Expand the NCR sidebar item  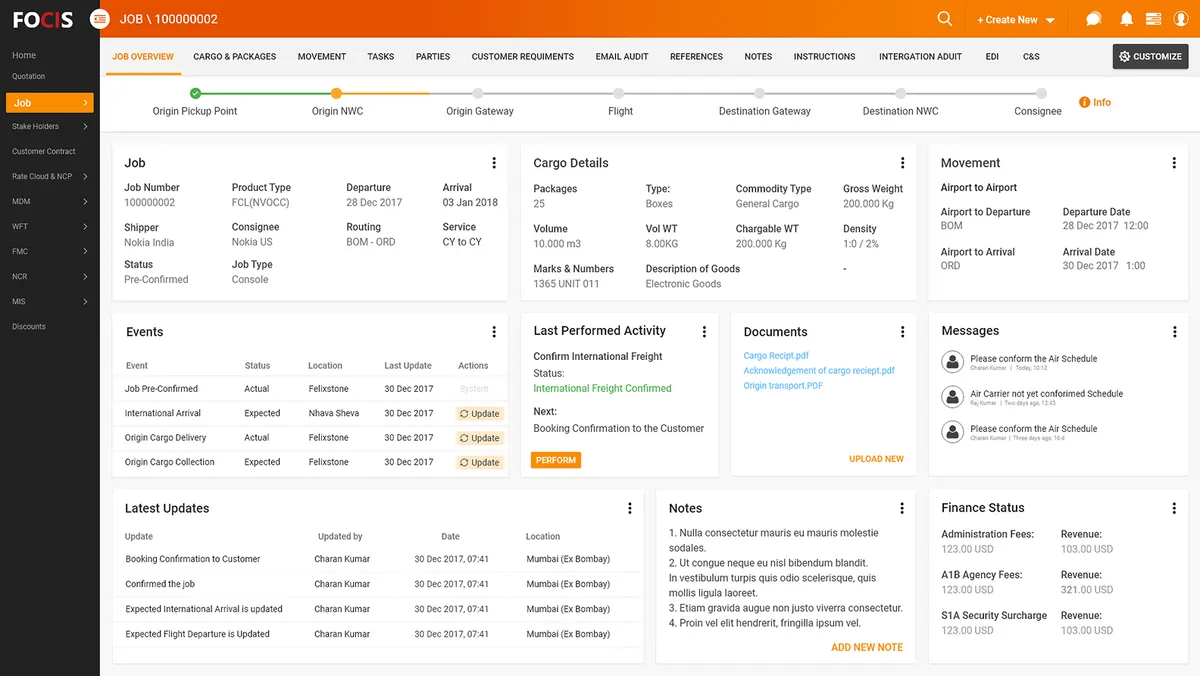tap(49, 277)
